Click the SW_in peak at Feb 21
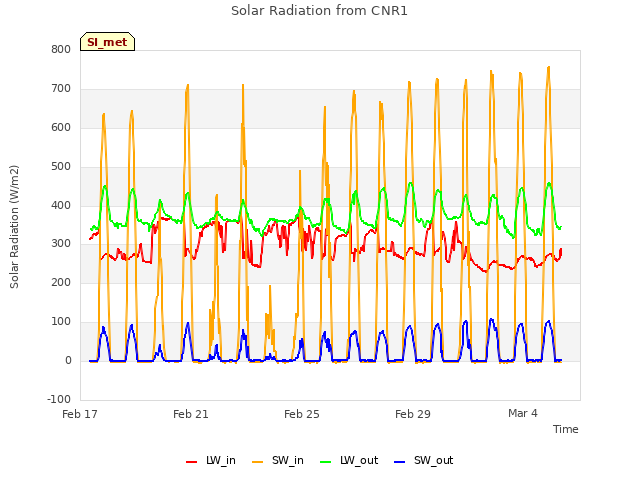 click(x=187, y=85)
